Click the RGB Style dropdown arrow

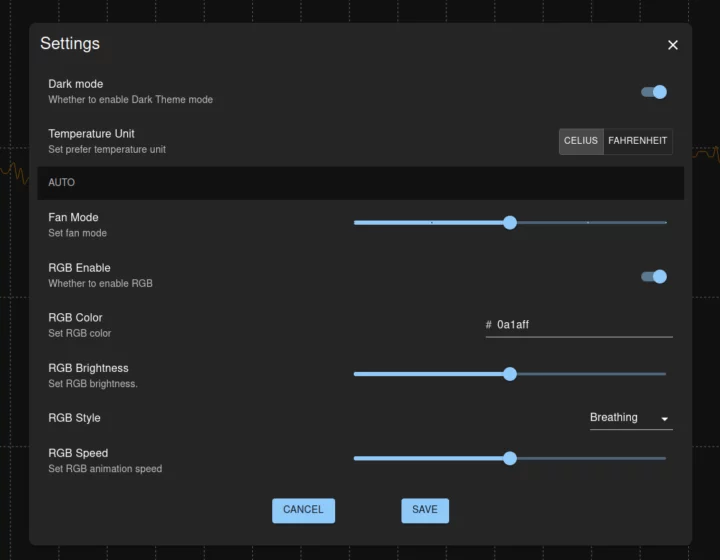pyautogui.click(x=664, y=419)
